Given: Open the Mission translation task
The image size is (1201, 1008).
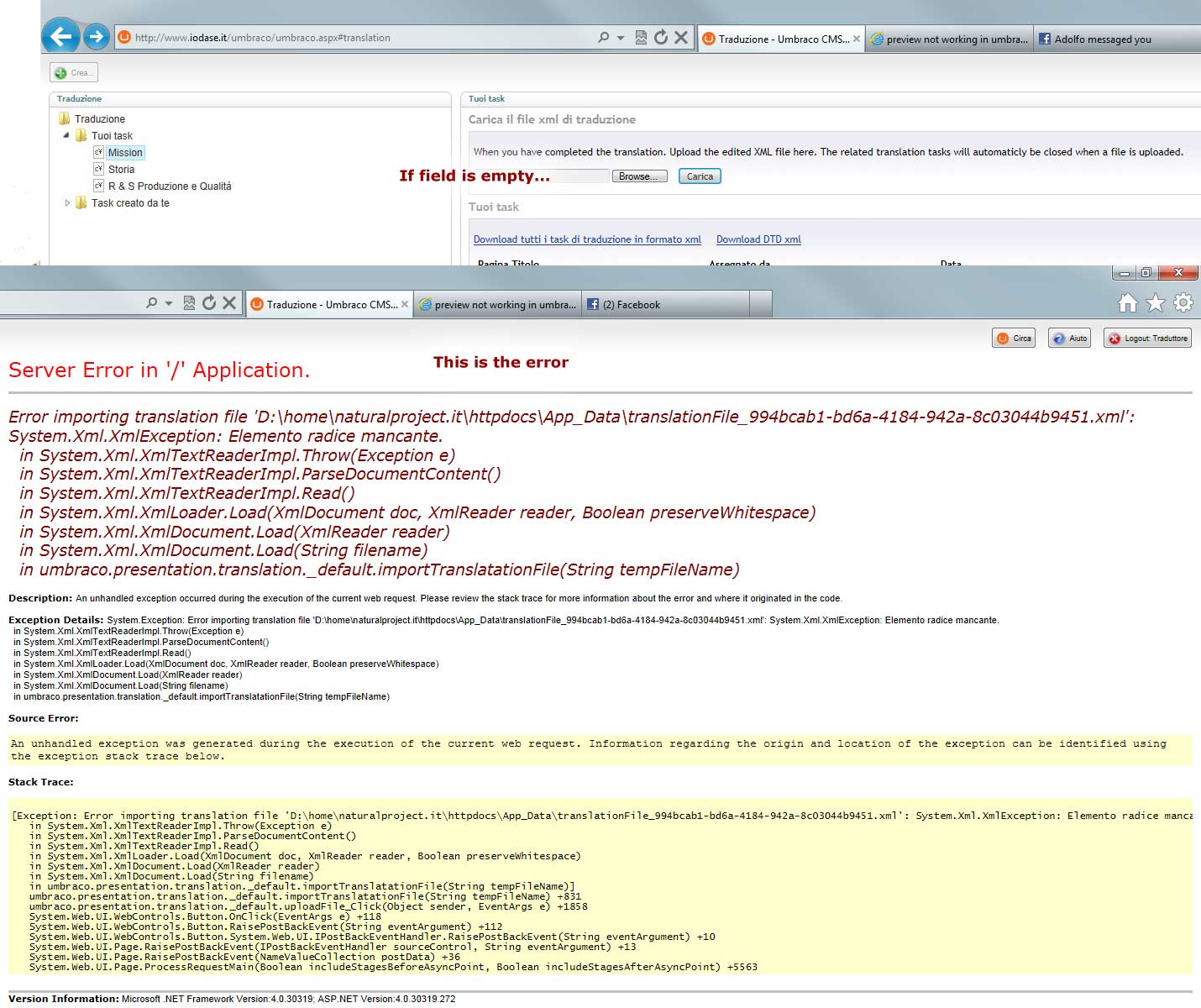Looking at the screenshot, I should tap(125, 153).
